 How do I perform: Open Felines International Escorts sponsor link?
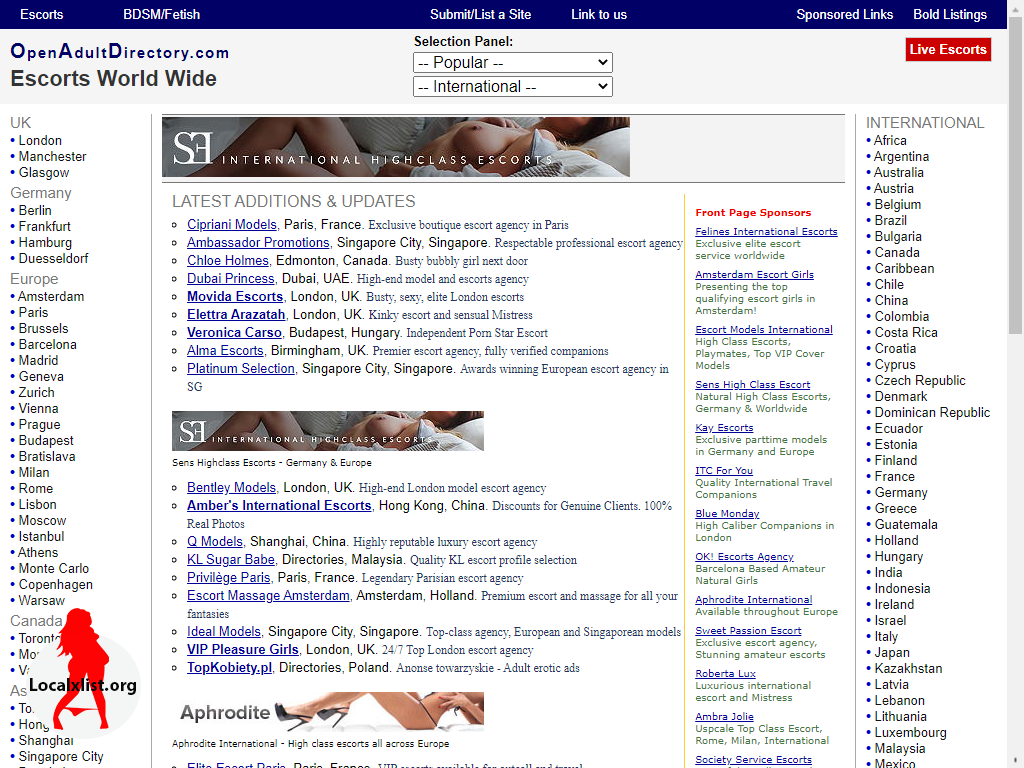766,231
